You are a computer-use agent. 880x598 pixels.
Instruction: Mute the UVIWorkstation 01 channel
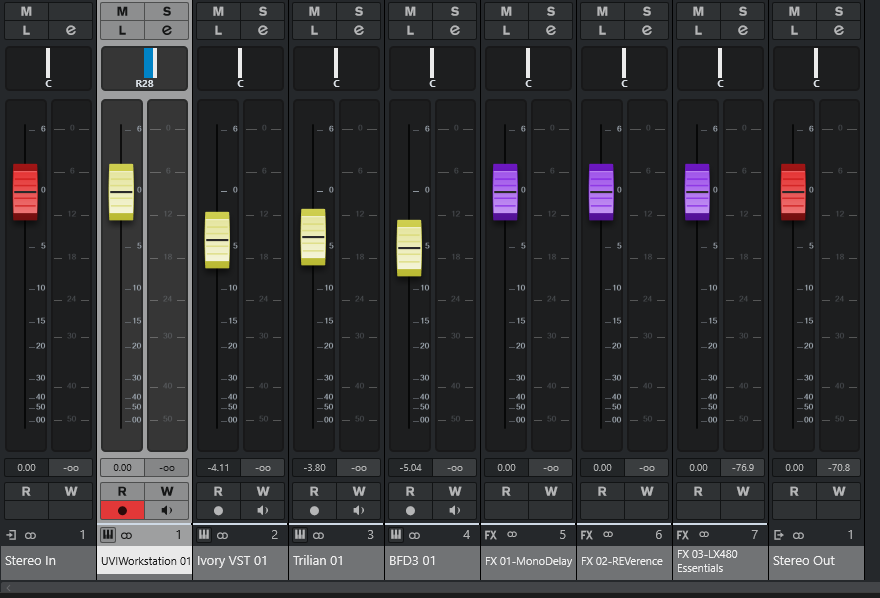[122, 11]
